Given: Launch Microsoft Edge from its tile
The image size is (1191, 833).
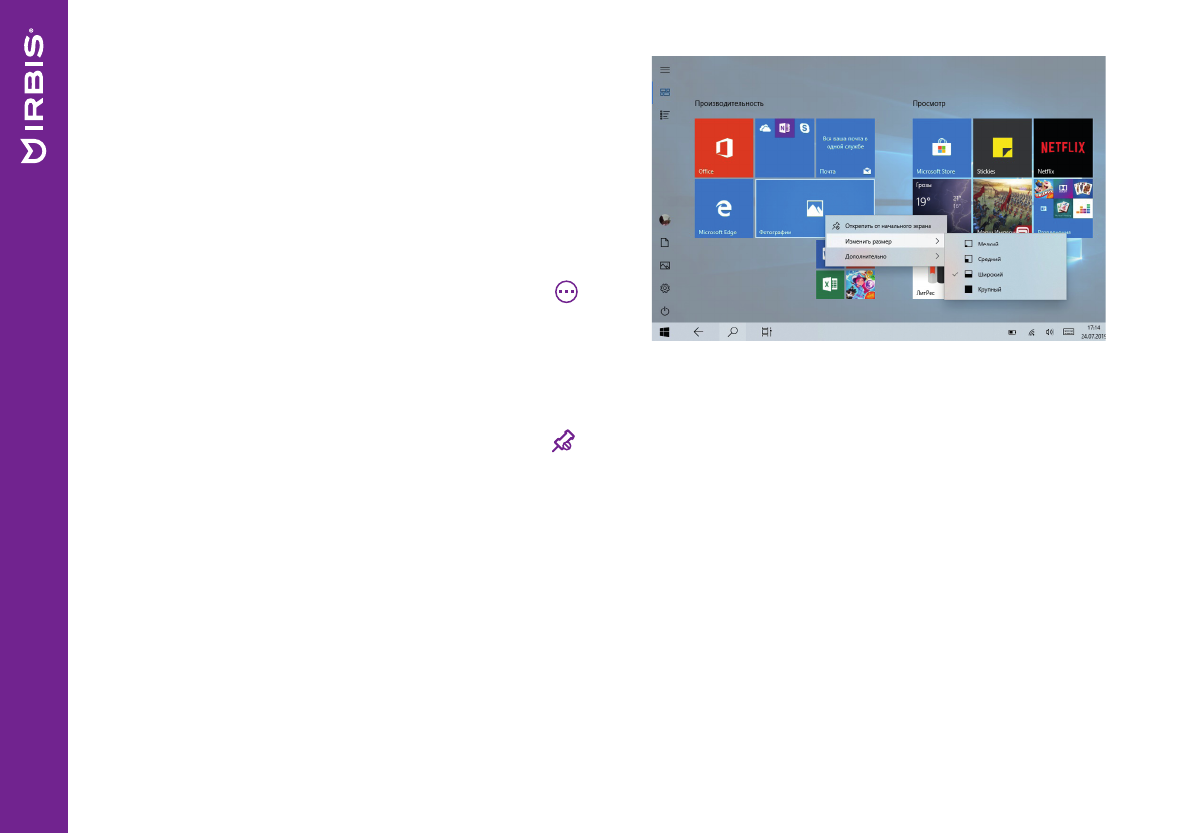Looking at the screenshot, I should (x=723, y=208).
